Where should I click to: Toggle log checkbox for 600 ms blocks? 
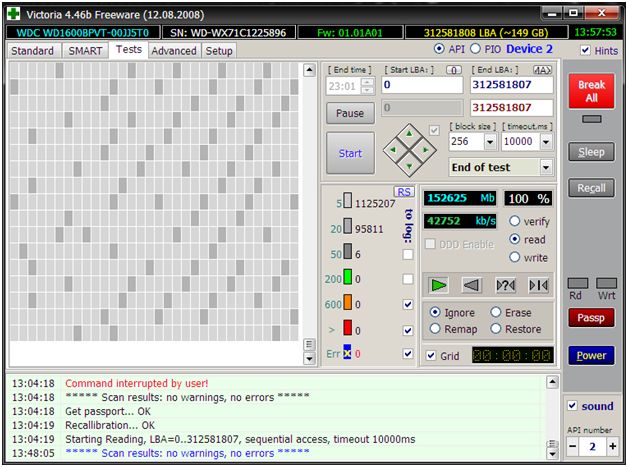click(x=408, y=304)
